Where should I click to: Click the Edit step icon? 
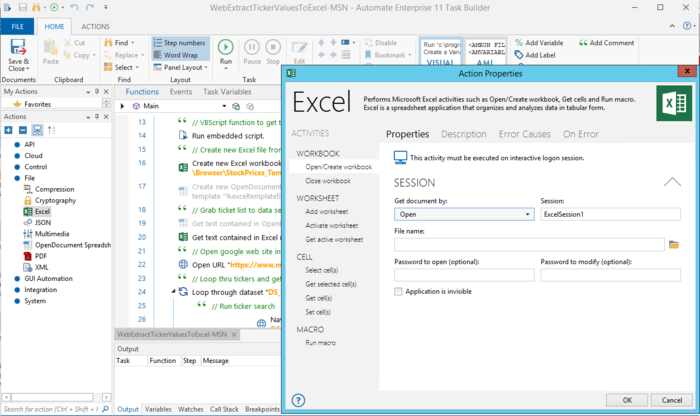299,48
